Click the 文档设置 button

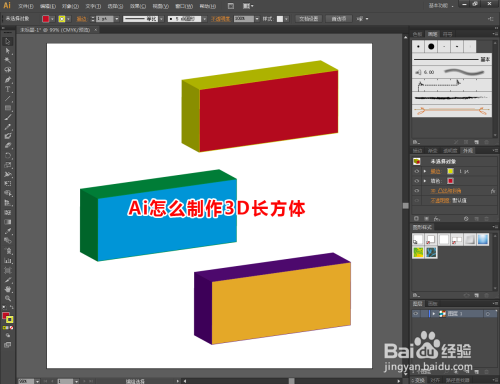tap(309, 19)
